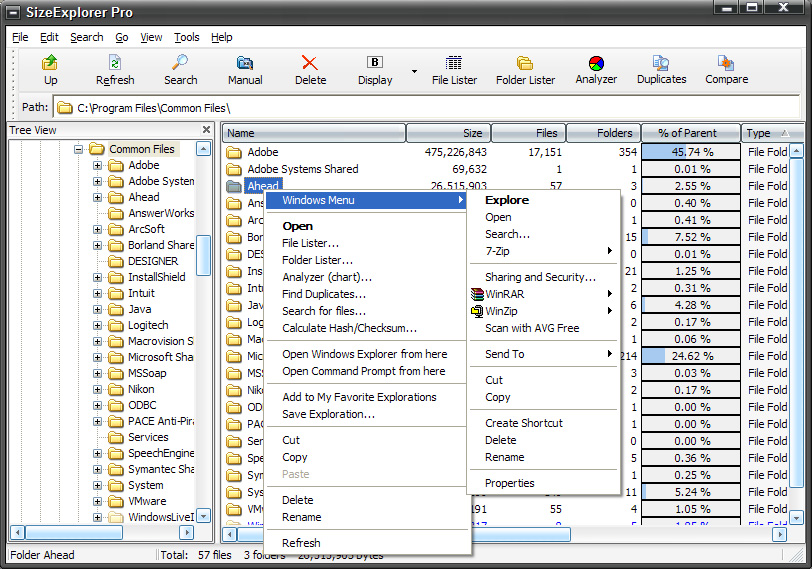812x569 pixels.
Task: Open the Display dropdown arrow
Action: click(x=414, y=71)
